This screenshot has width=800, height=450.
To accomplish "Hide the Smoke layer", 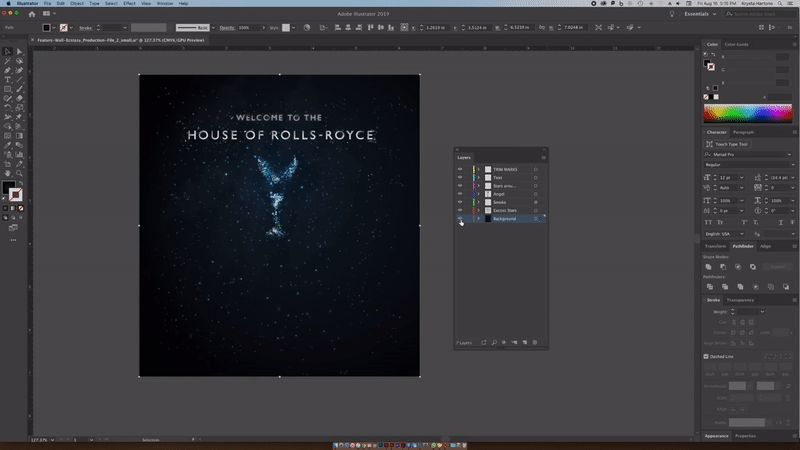I will point(460,202).
